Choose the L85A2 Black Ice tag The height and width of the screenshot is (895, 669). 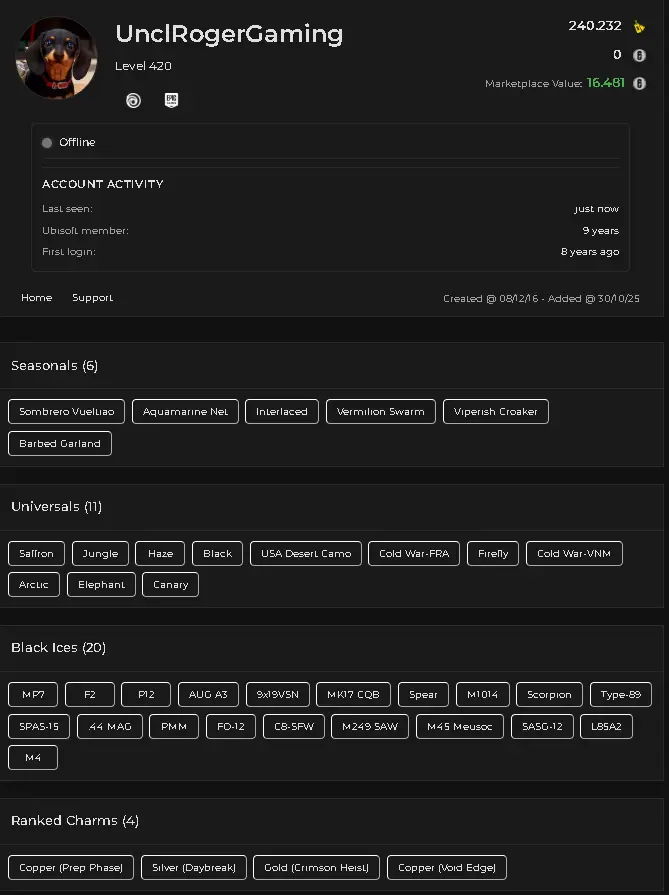click(606, 727)
